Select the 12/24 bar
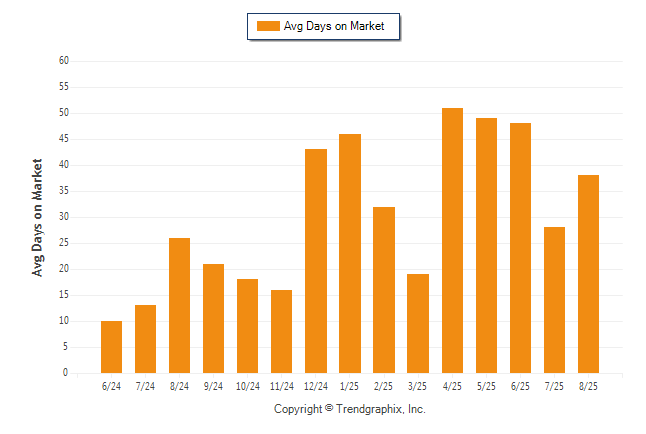Screen dimensions: 646x434 (x=316, y=261)
